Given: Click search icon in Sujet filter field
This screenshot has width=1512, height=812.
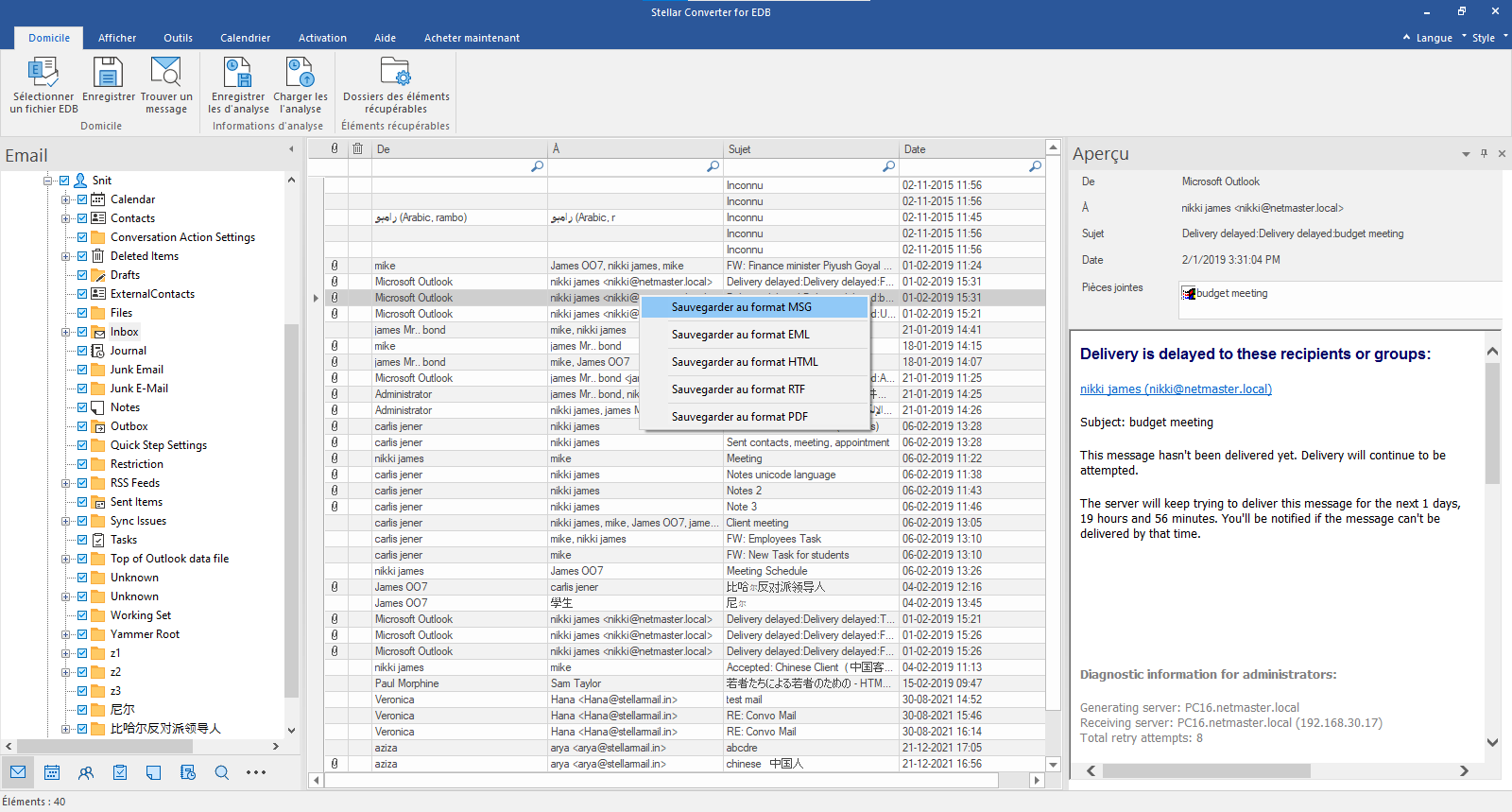Looking at the screenshot, I should point(888,166).
